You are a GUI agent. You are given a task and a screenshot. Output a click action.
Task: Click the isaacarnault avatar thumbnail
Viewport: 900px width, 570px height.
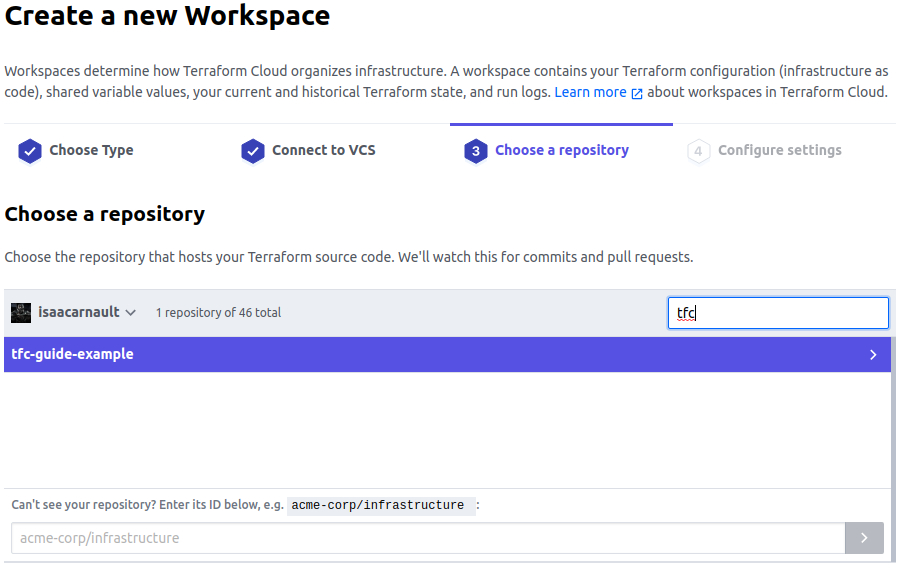coord(21,313)
